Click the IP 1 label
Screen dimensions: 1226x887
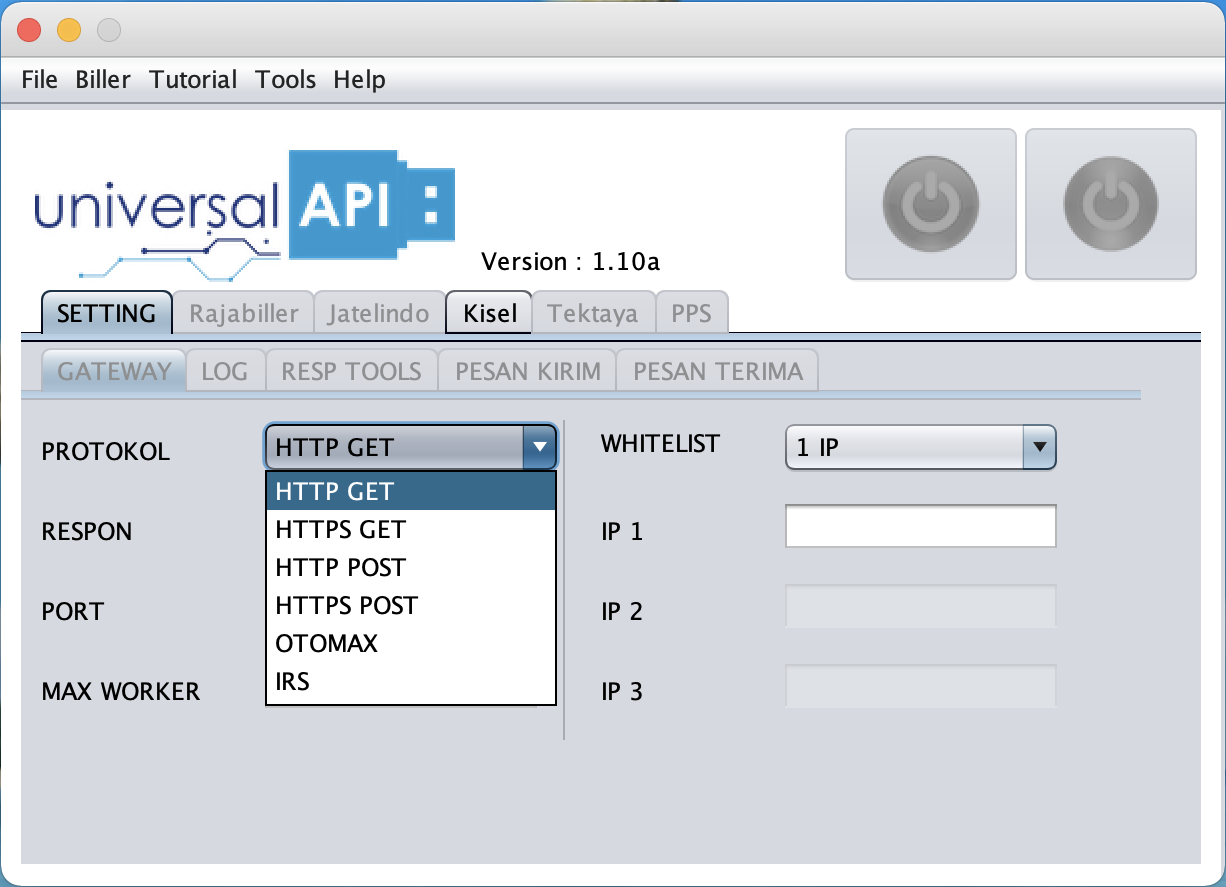coord(622,532)
